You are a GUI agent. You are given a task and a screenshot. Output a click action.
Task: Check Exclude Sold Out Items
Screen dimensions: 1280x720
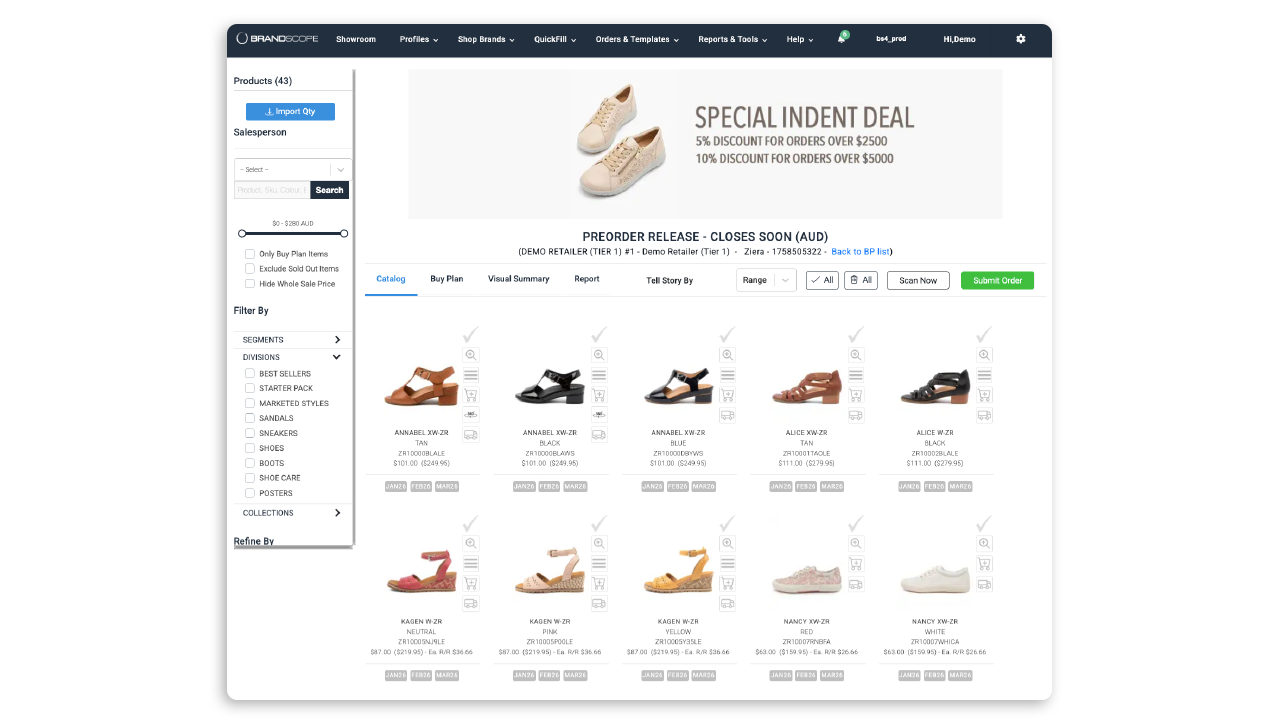coord(249,268)
